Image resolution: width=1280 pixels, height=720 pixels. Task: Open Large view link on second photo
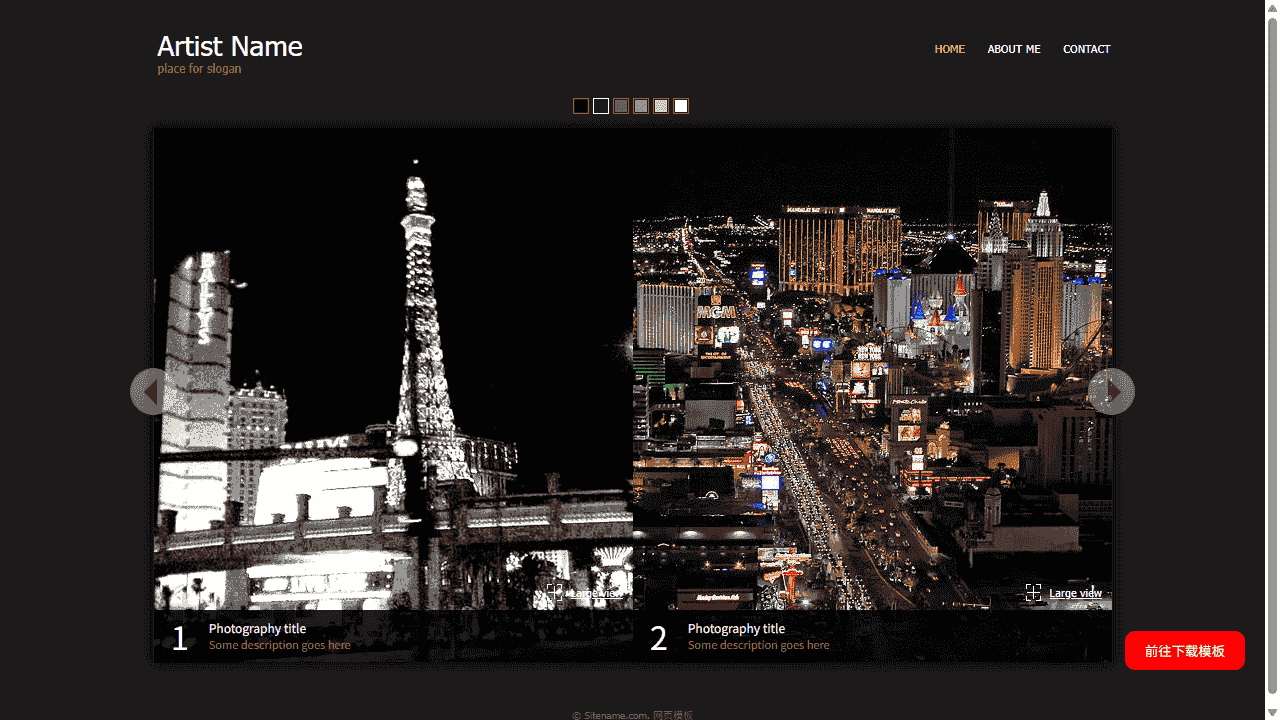(x=1075, y=593)
